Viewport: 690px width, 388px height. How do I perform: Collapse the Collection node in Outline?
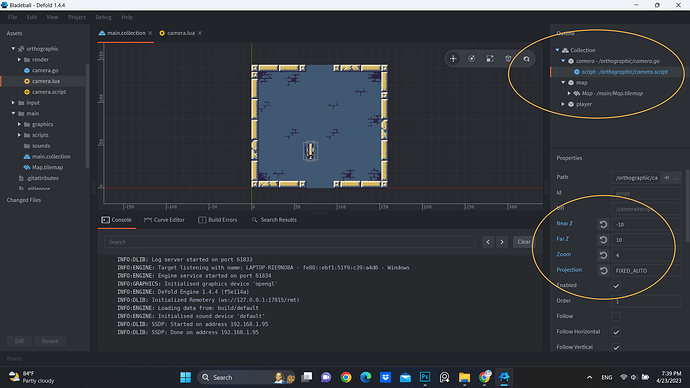tap(557, 50)
